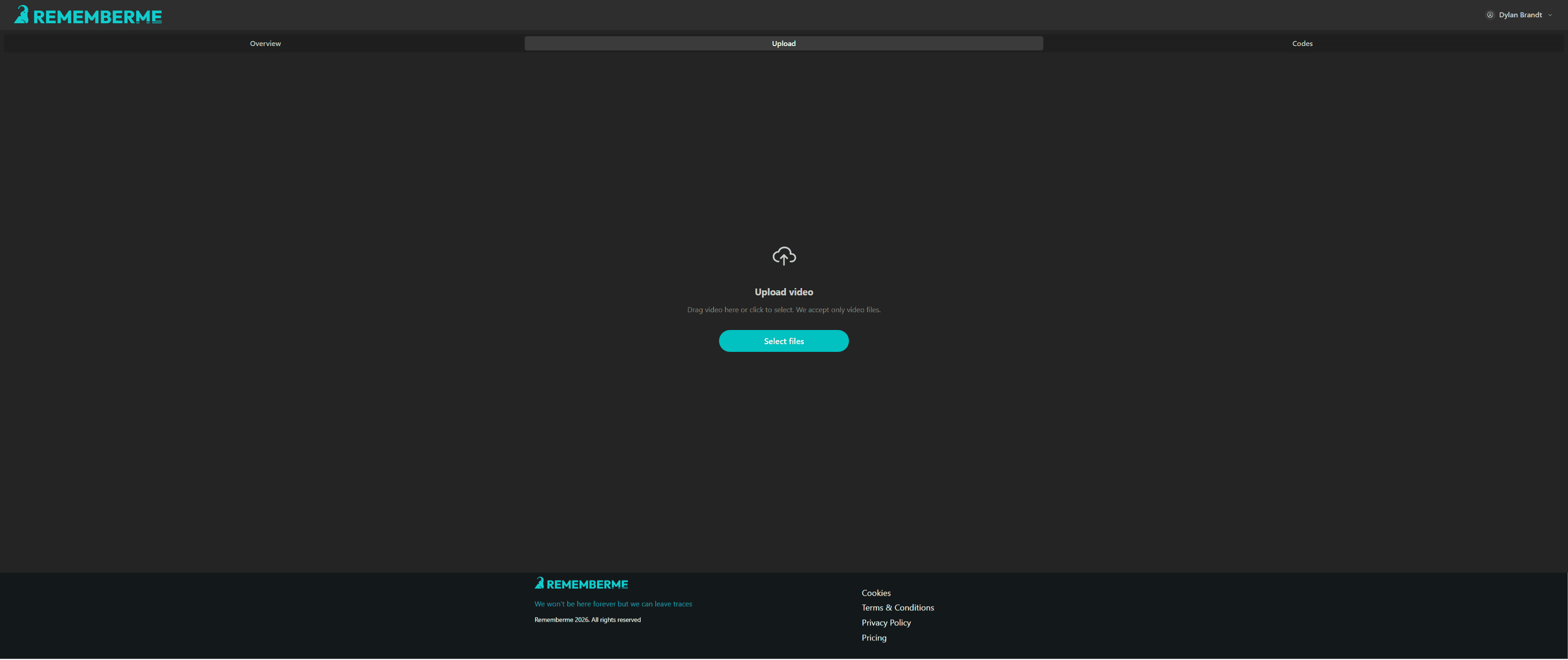Click the REMEMBERME wordmark in the header
The image size is (1568, 660).
(98, 15)
